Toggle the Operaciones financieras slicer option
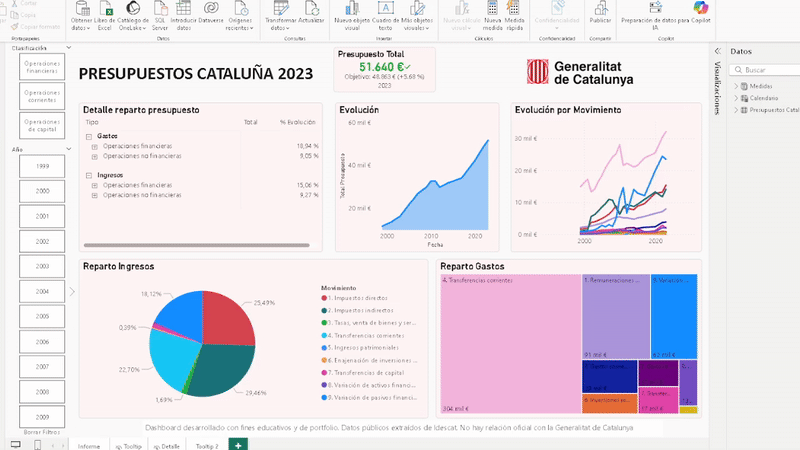800x450 pixels. coord(42,67)
